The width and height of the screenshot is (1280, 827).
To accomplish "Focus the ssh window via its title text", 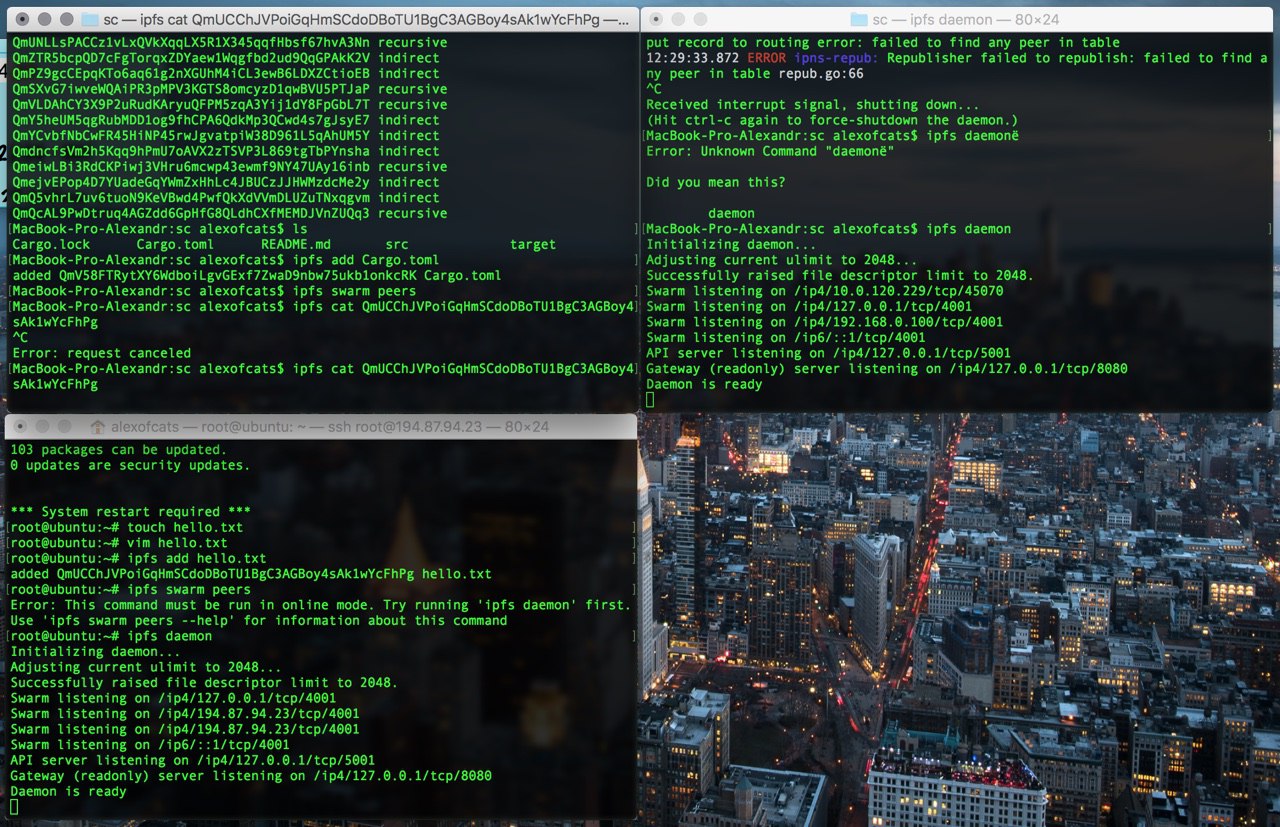I will coord(330,427).
